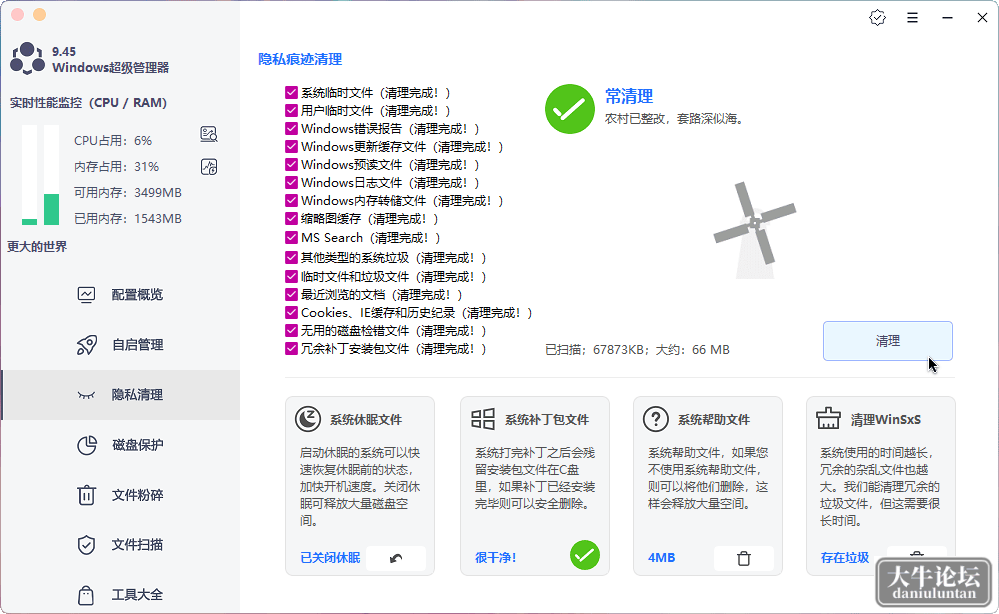Click the 文件粉碎 trash can icon
The height and width of the screenshot is (614, 999).
[86, 495]
